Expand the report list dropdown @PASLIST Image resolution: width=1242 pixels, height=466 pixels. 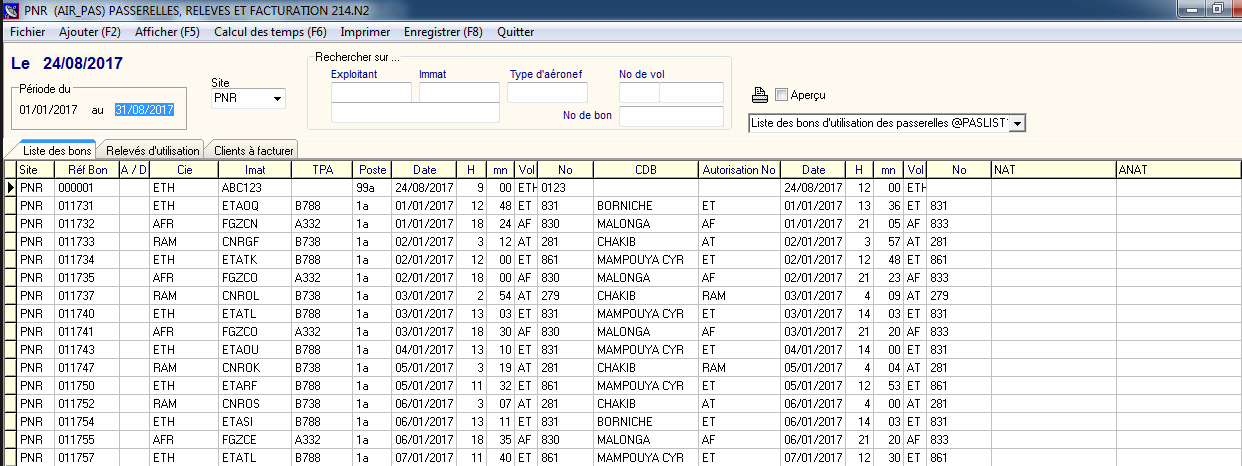coord(1018,123)
